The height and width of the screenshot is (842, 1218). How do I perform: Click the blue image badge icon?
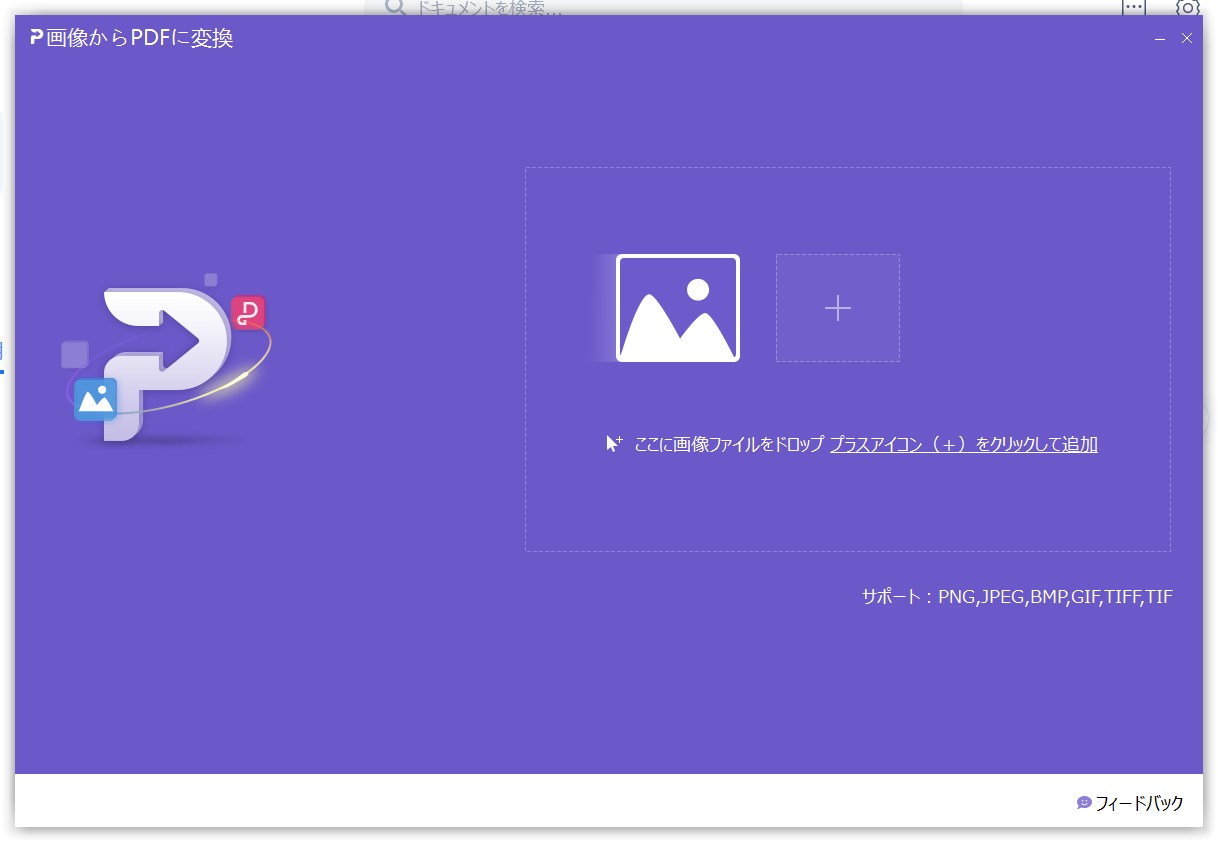tap(96, 400)
